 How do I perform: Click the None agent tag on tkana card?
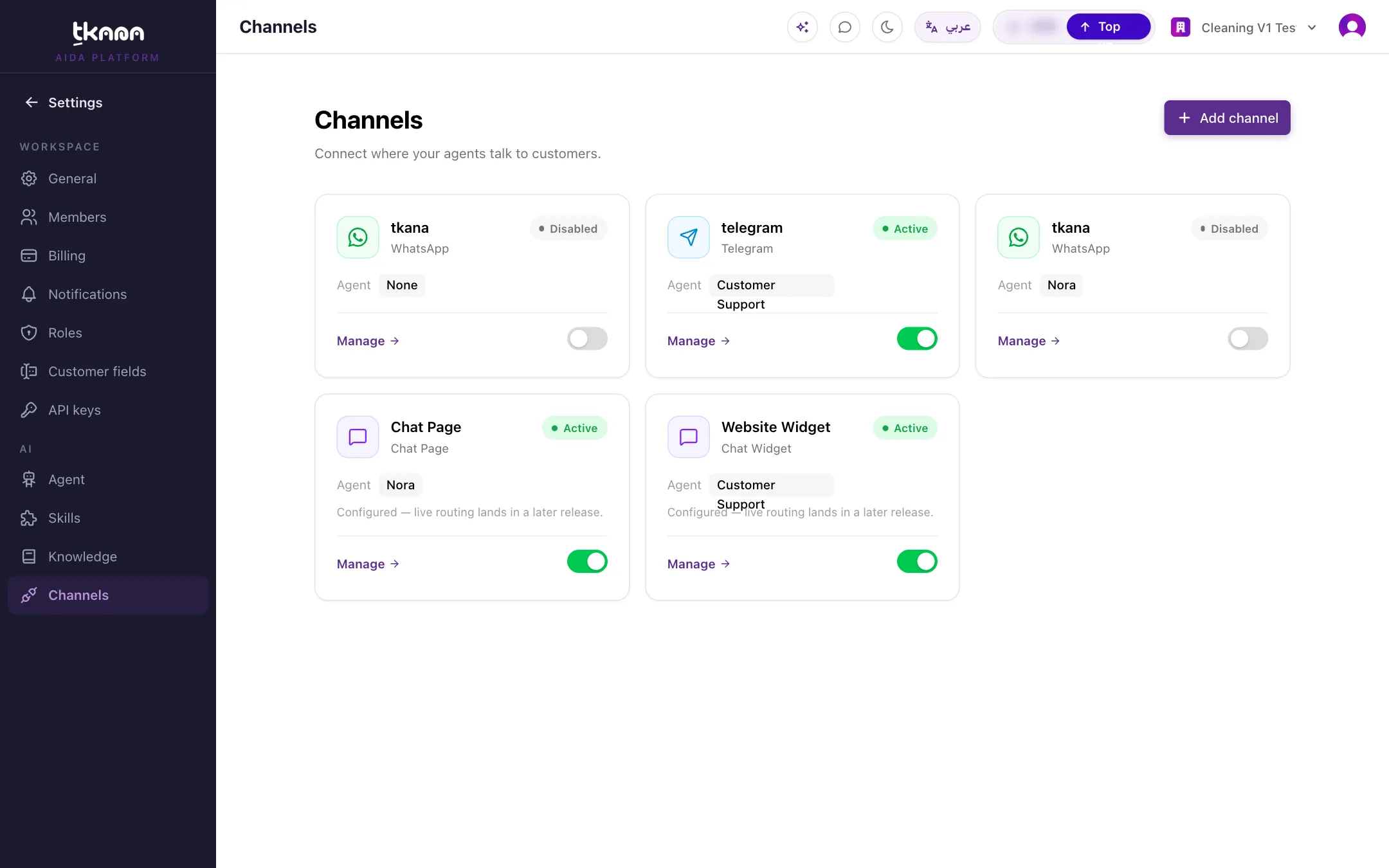(x=402, y=285)
